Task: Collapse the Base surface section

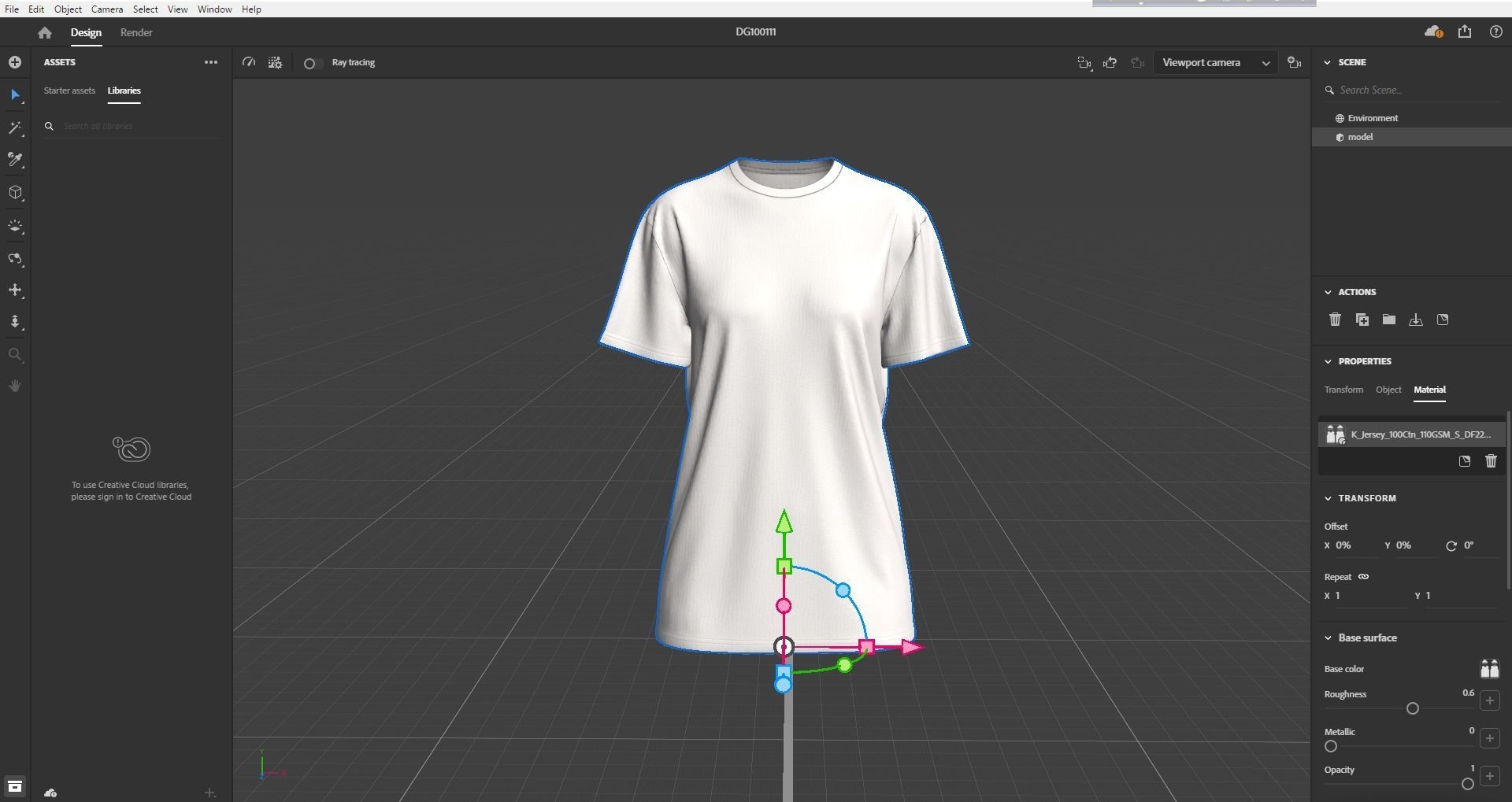Action: coord(1328,638)
